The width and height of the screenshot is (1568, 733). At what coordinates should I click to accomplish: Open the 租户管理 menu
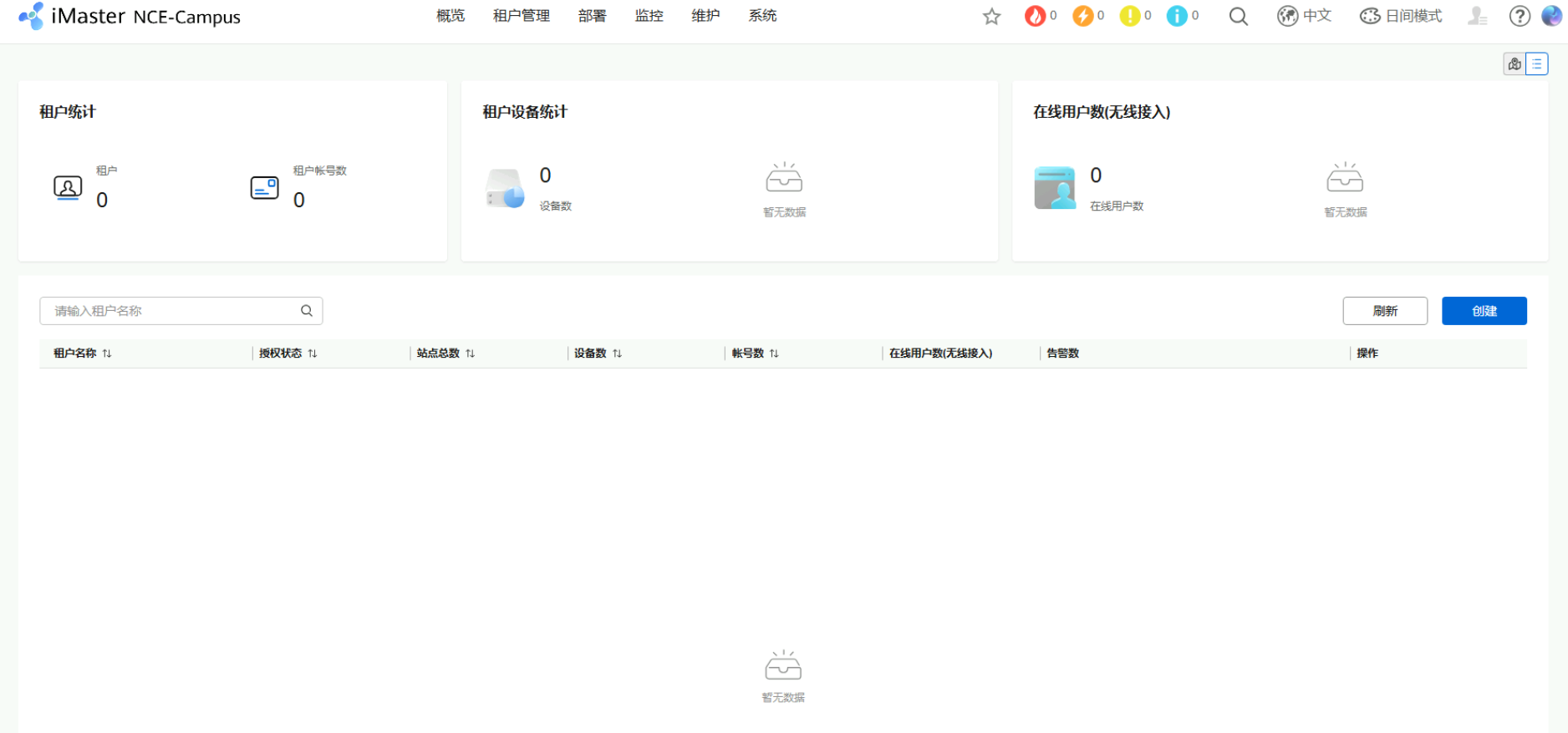[521, 16]
